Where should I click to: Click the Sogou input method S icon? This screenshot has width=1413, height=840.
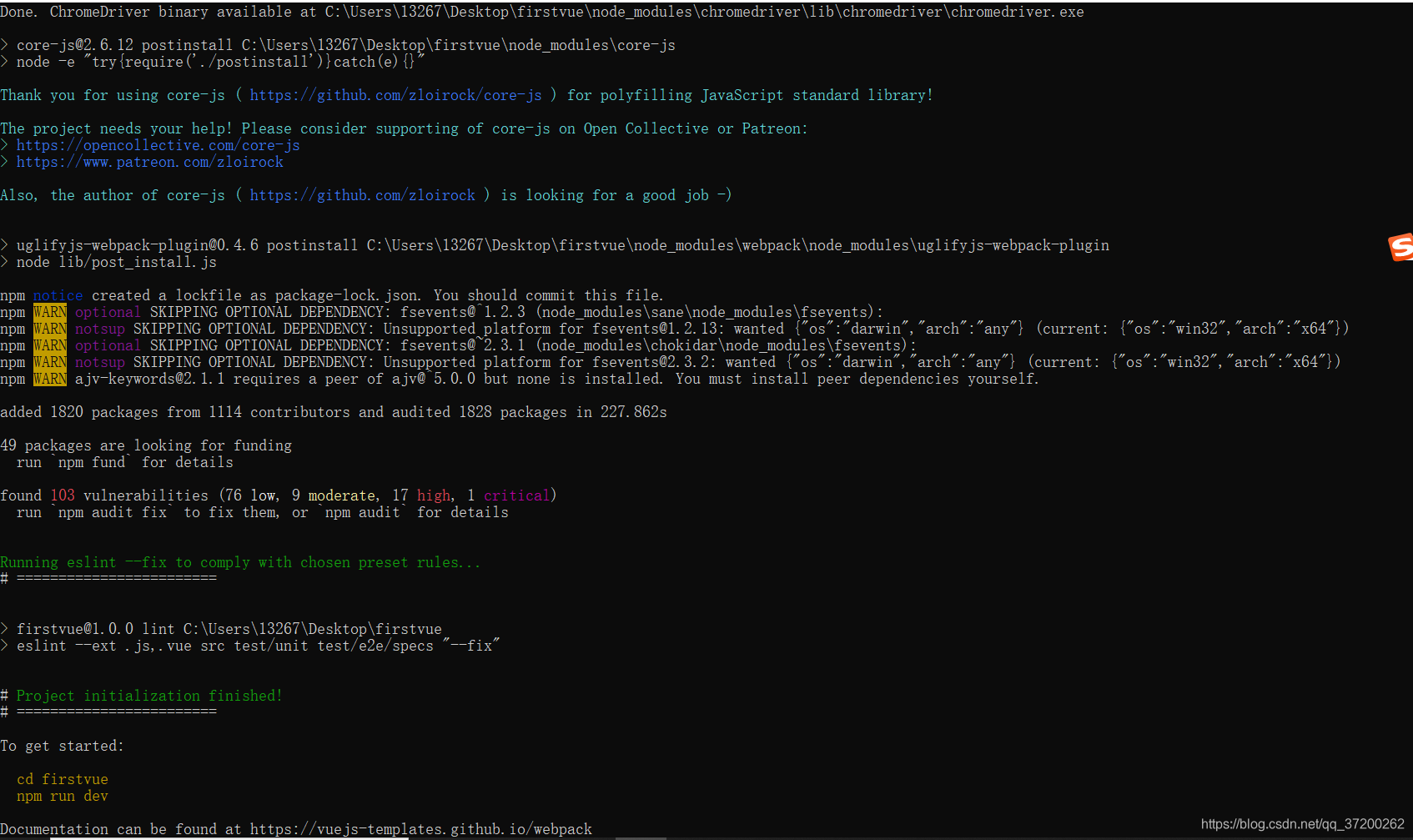click(1401, 247)
